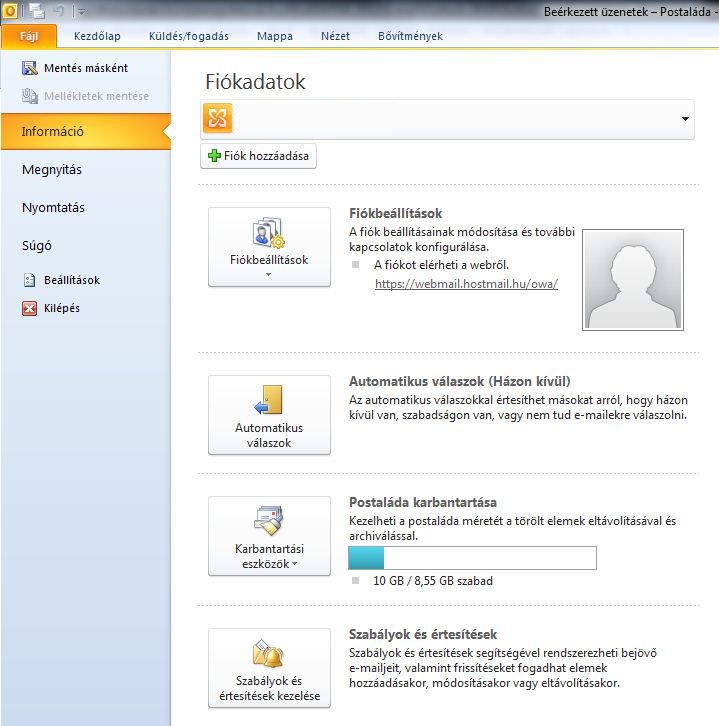Switch to the Kezdőlap ribbon tab
This screenshot has width=719, height=726.
[x=97, y=36]
